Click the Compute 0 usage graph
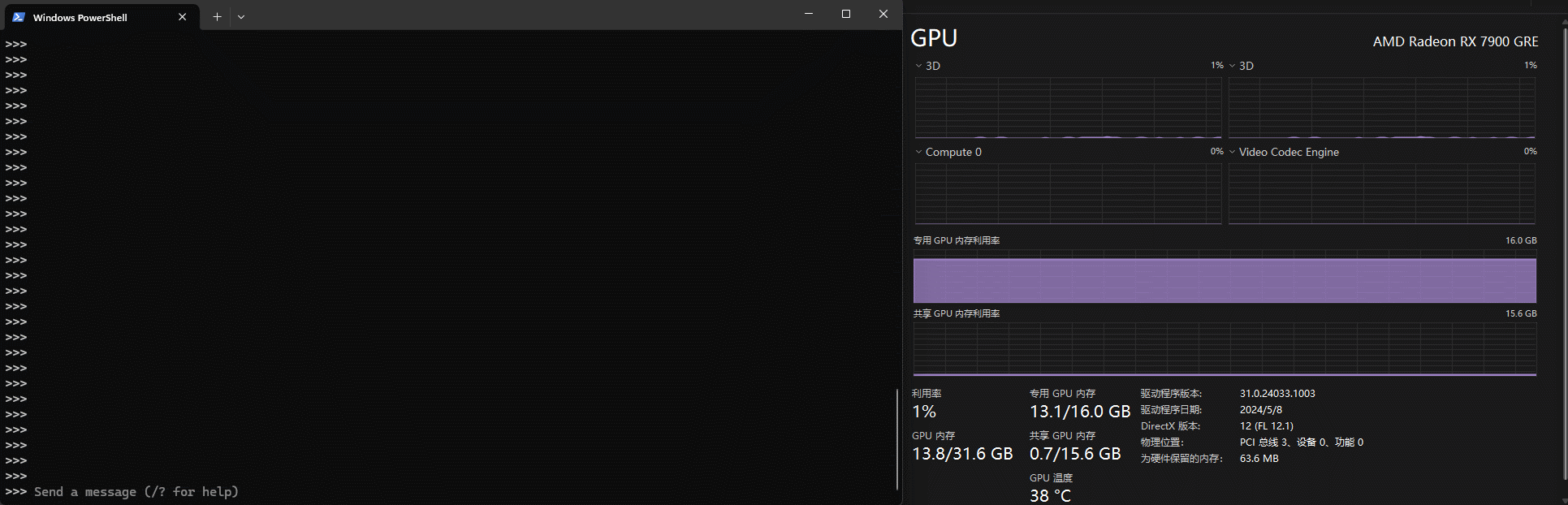The height and width of the screenshot is (505, 1568). (x=1068, y=193)
